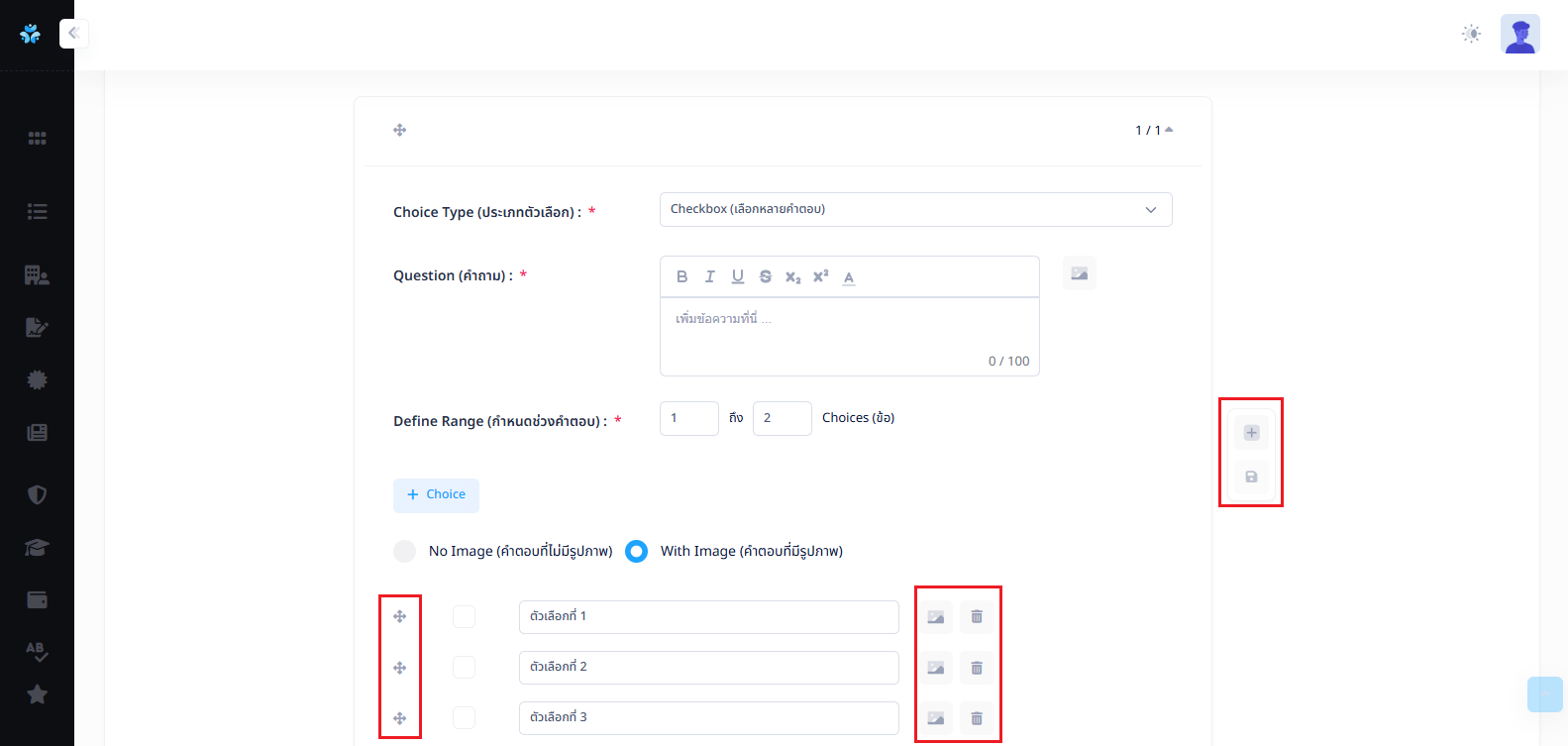Select the No Image radio option
This screenshot has height=746, width=1568.
click(405, 551)
